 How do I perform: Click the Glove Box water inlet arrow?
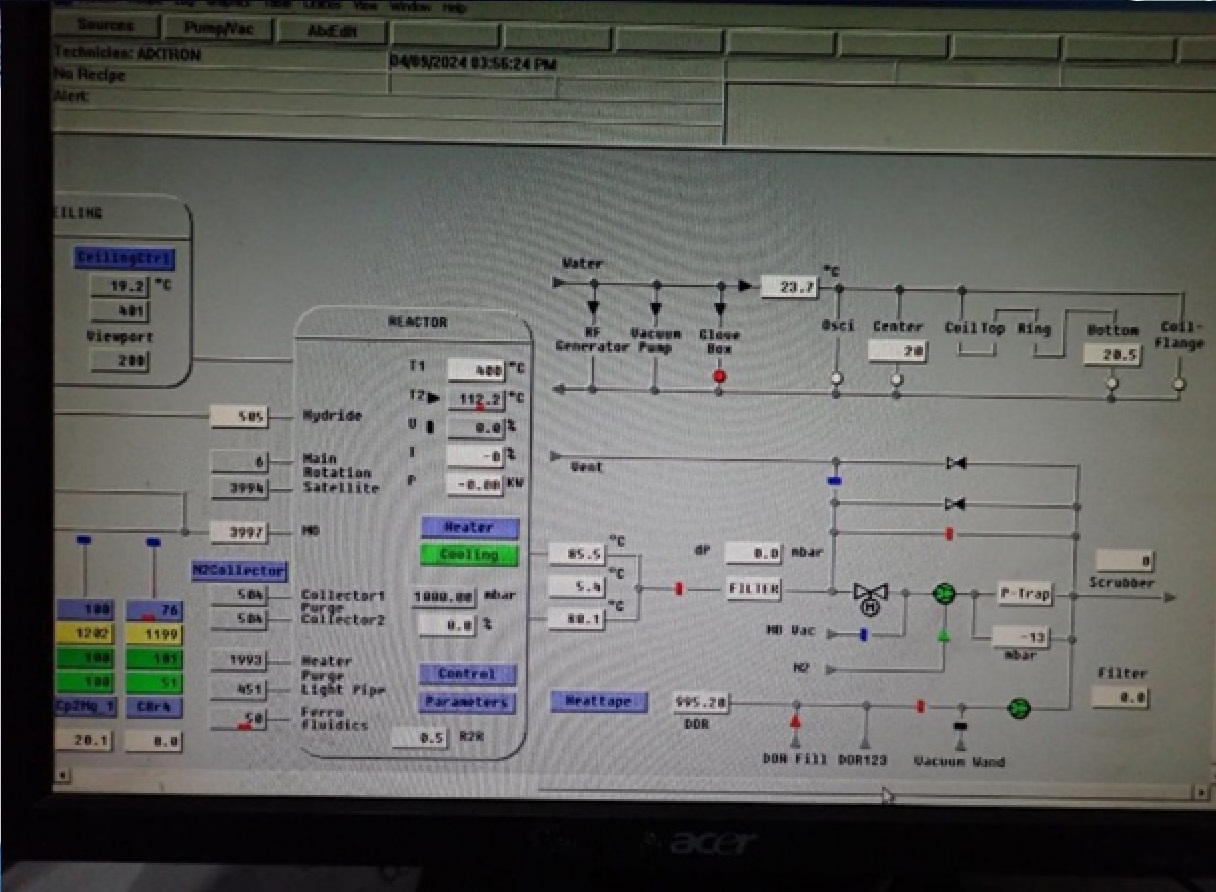[719, 310]
